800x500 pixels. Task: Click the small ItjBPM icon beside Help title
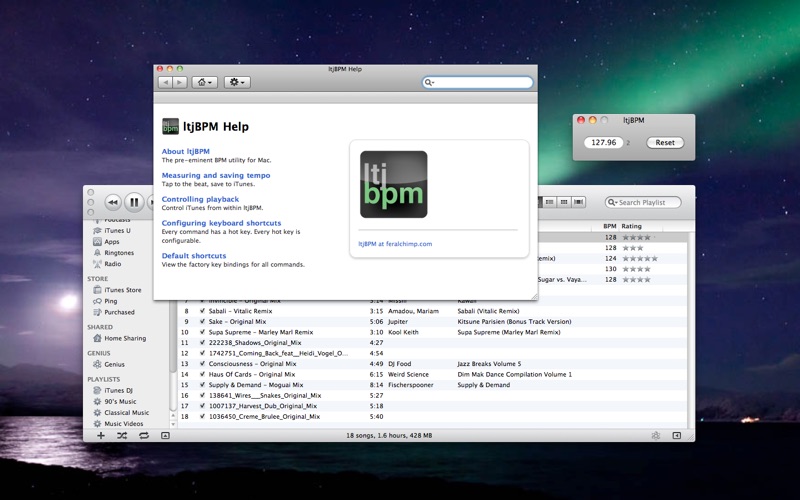170,127
